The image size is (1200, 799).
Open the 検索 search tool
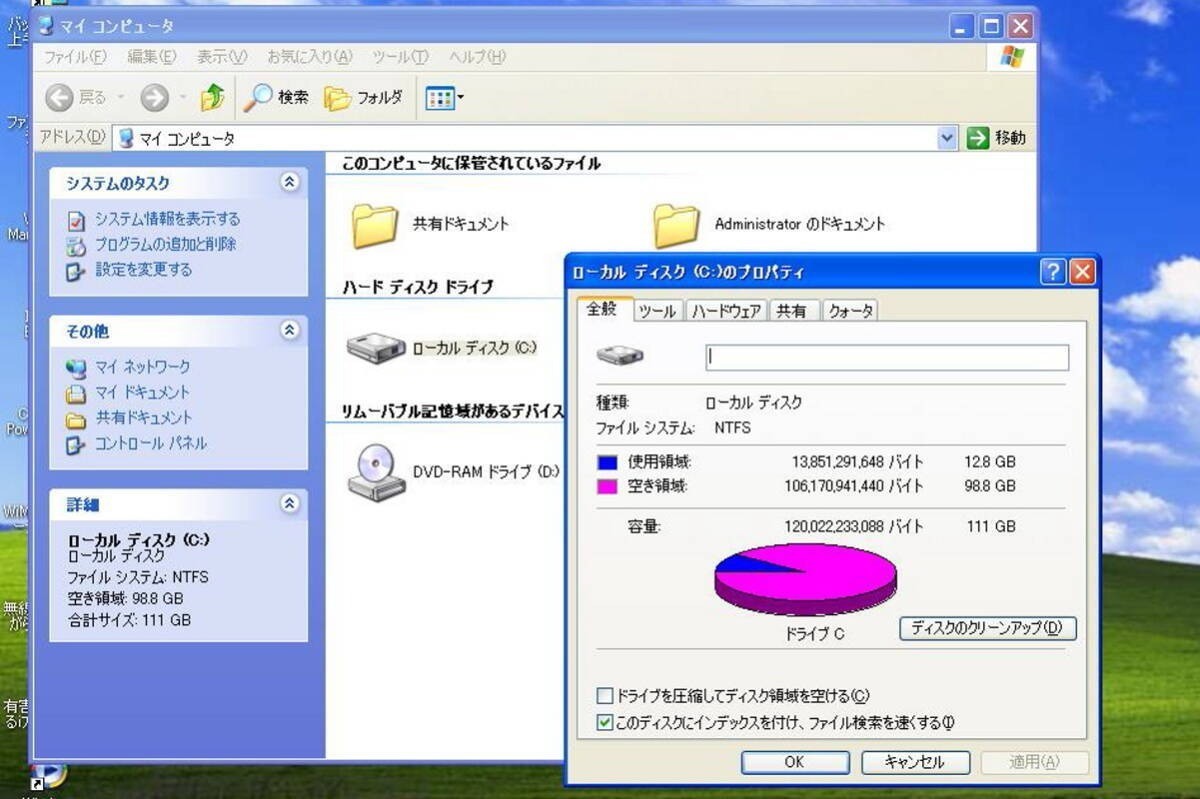pos(278,97)
